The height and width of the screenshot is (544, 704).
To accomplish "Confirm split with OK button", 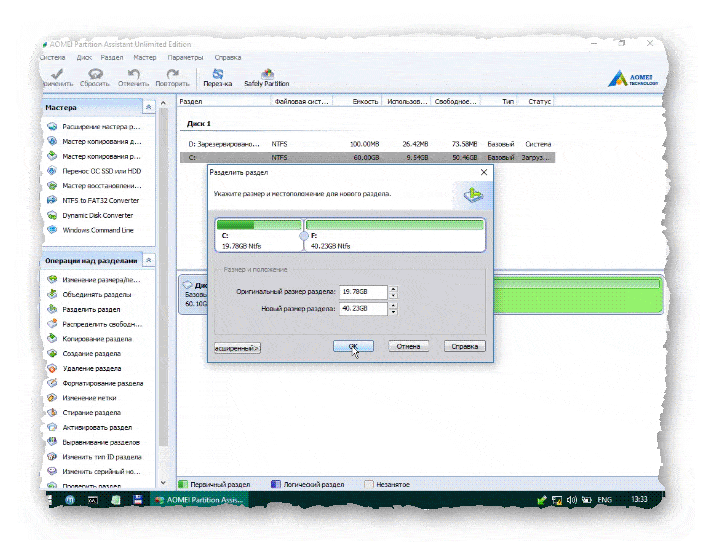I will click(353, 346).
